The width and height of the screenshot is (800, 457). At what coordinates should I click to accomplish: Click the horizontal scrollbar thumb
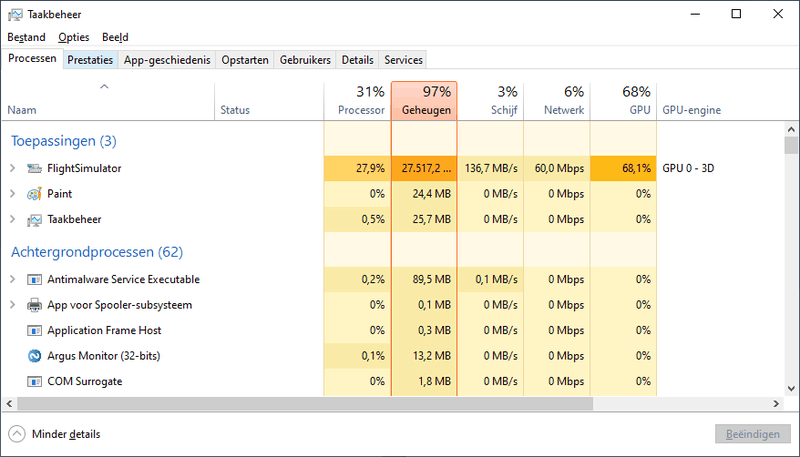point(305,403)
